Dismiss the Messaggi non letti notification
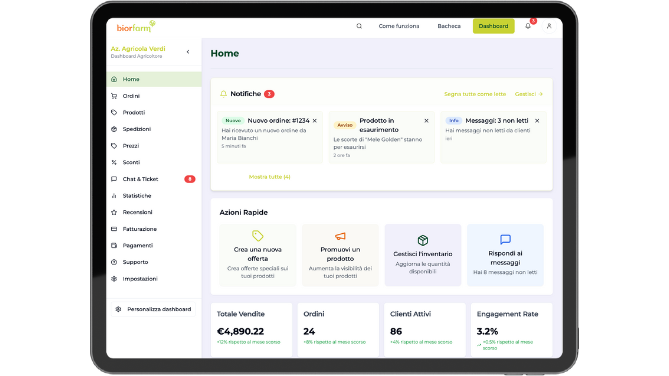This screenshot has height=376, width=669. coord(537,121)
